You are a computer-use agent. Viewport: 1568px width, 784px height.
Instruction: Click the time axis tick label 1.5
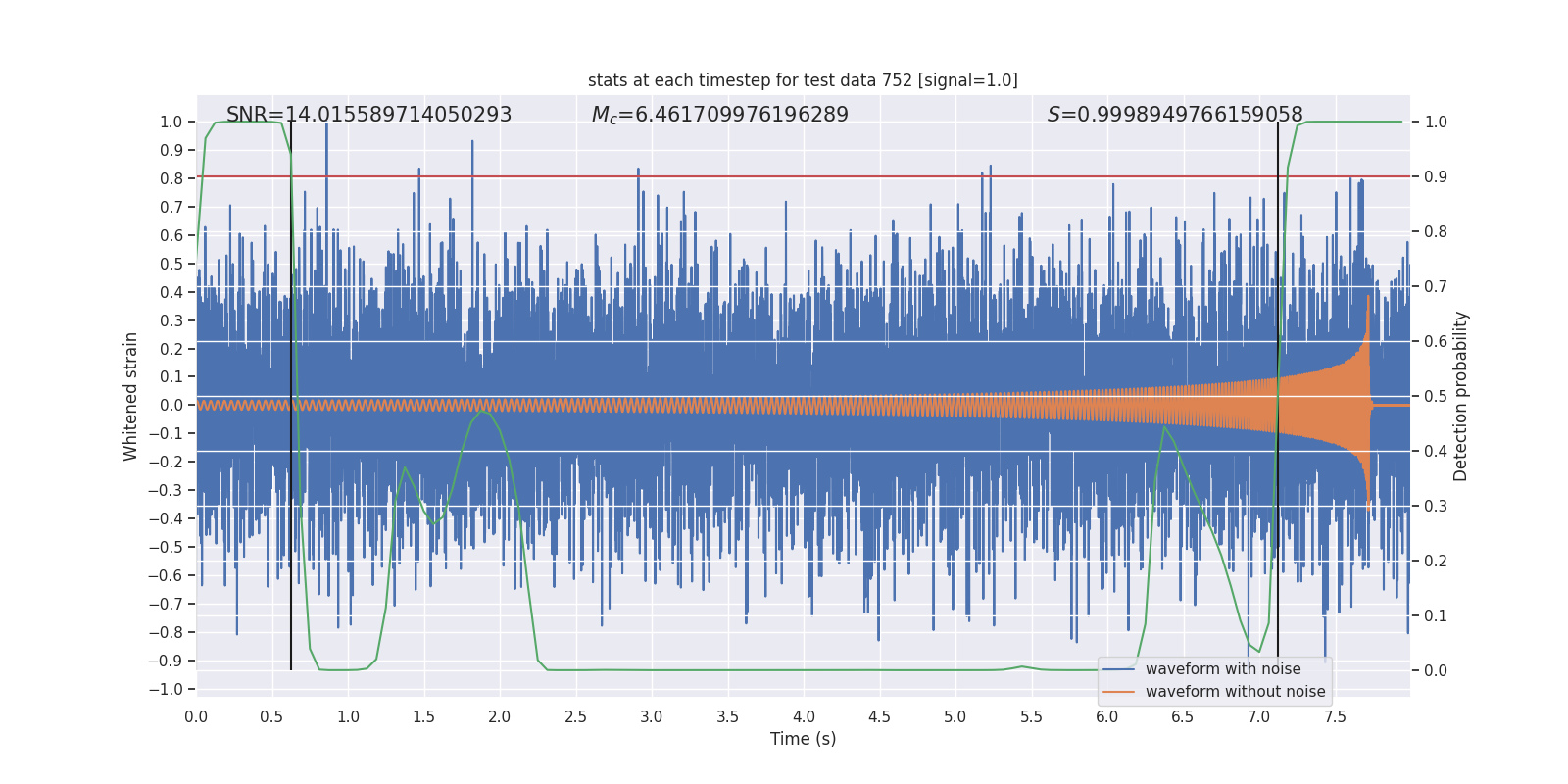(x=423, y=717)
